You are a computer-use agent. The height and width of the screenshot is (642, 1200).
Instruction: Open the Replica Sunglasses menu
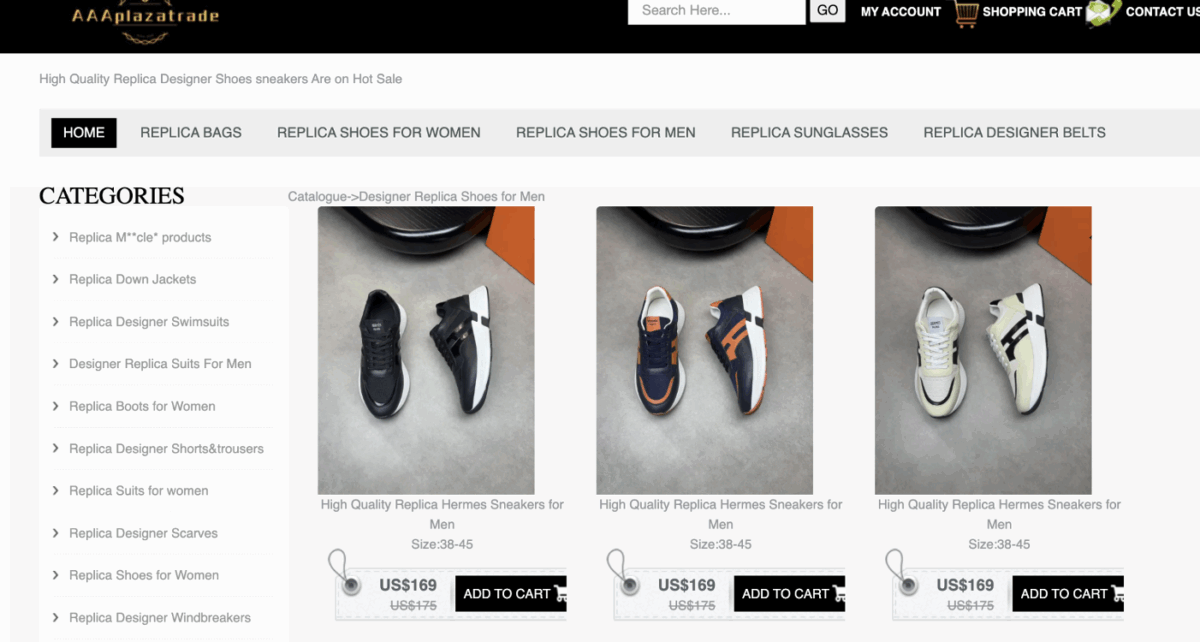click(x=809, y=132)
